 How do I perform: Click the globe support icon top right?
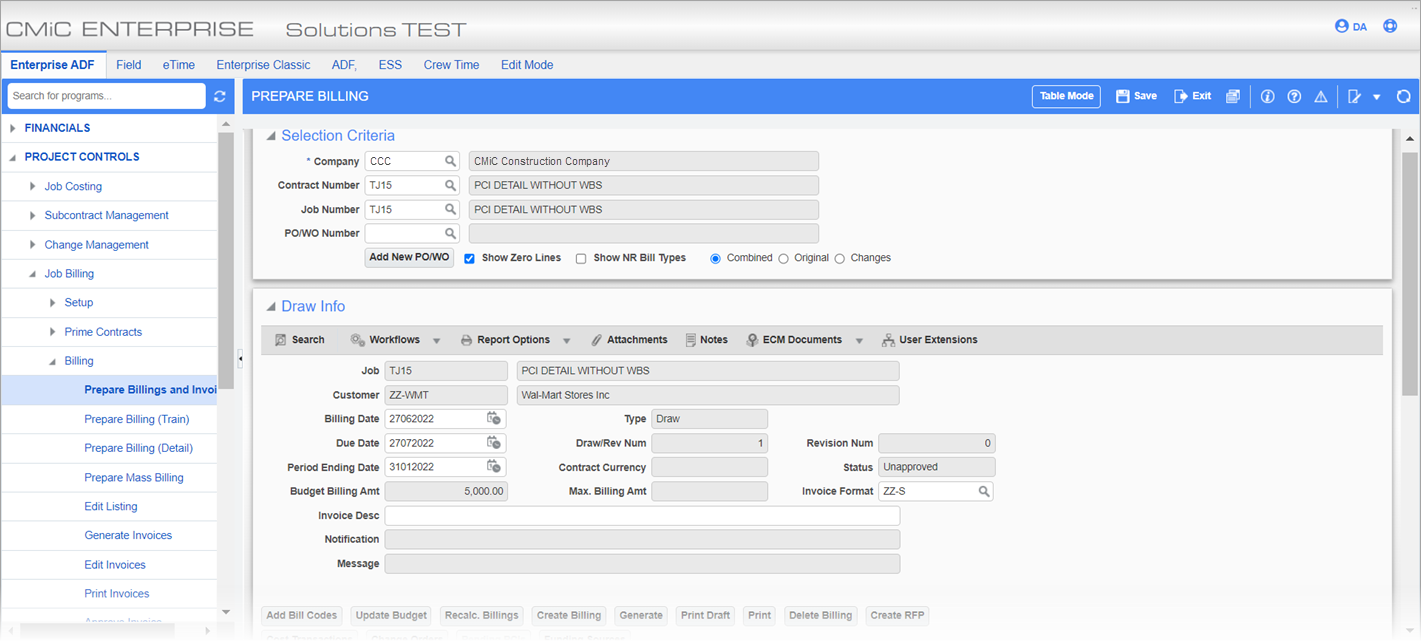[x=1390, y=26]
